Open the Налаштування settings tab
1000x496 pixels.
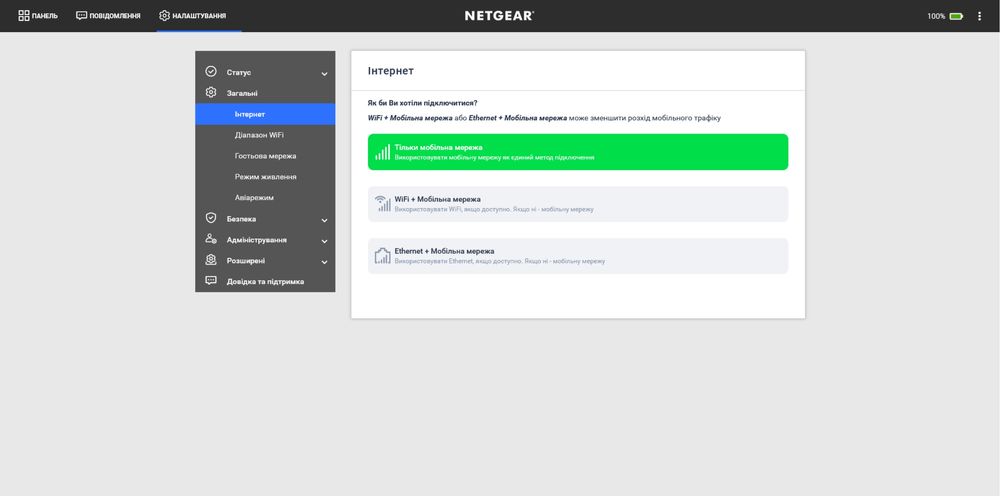pos(193,16)
